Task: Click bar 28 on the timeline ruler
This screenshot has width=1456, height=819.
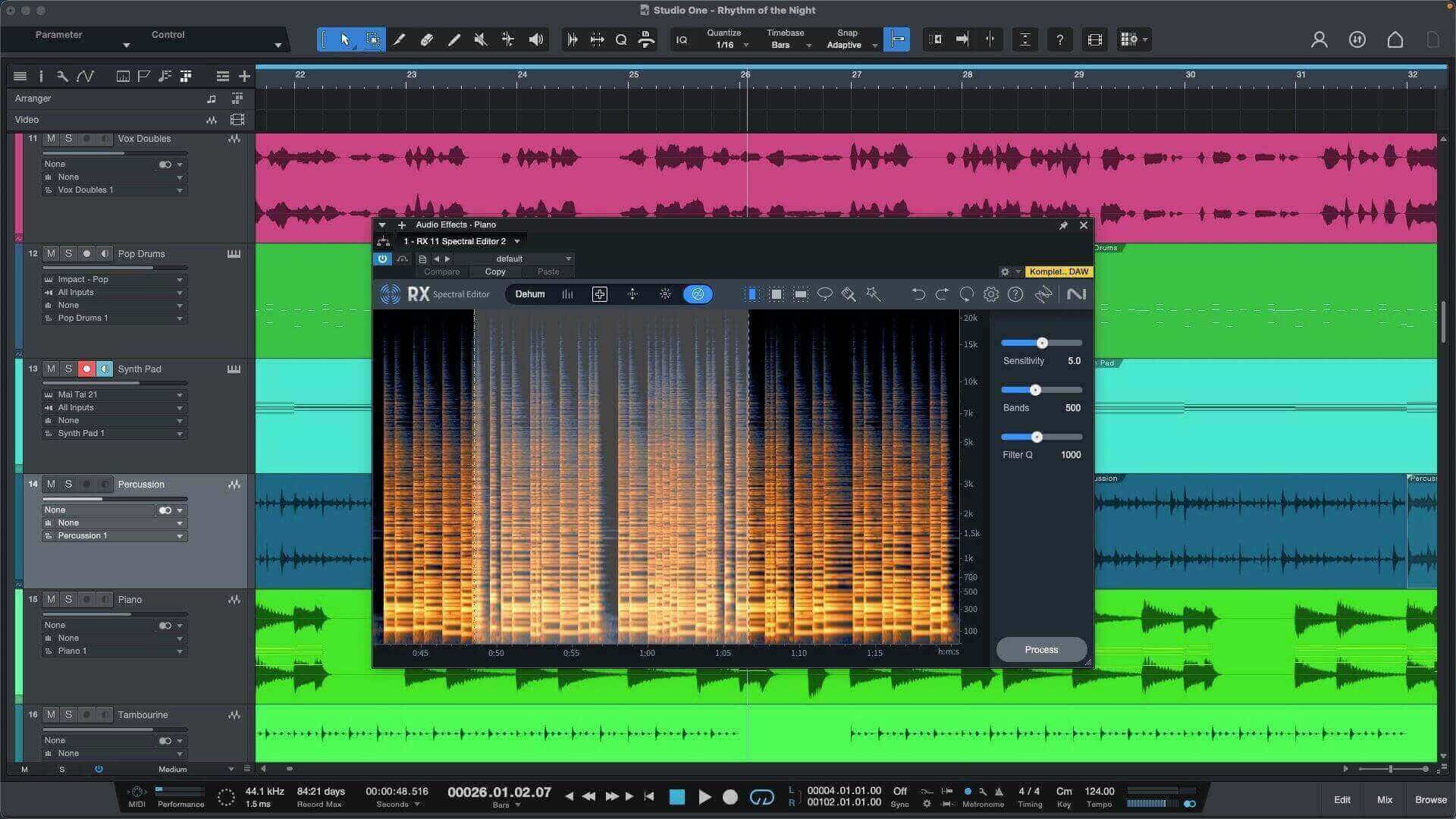Action: tap(968, 75)
